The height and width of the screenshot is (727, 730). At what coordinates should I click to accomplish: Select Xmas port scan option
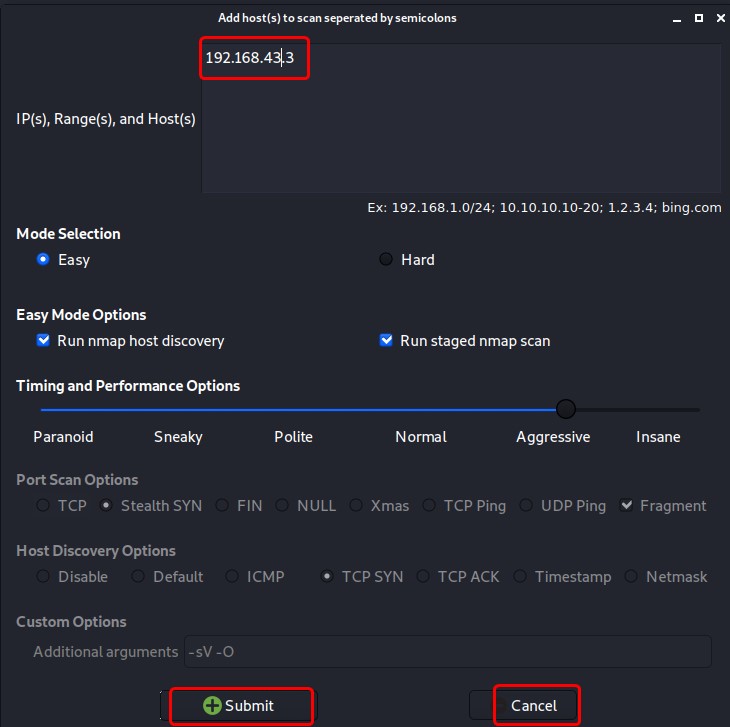(x=356, y=505)
